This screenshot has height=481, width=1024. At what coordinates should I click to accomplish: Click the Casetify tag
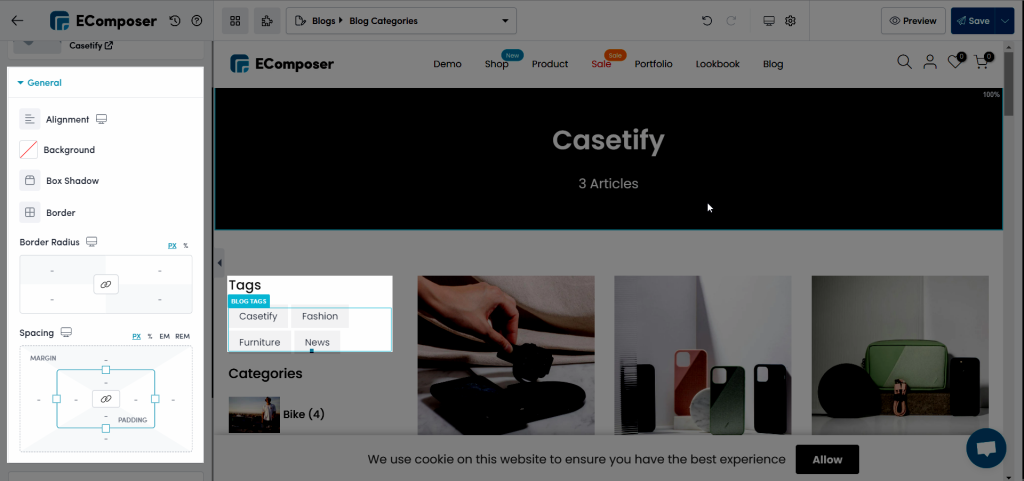pyautogui.click(x=258, y=317)
